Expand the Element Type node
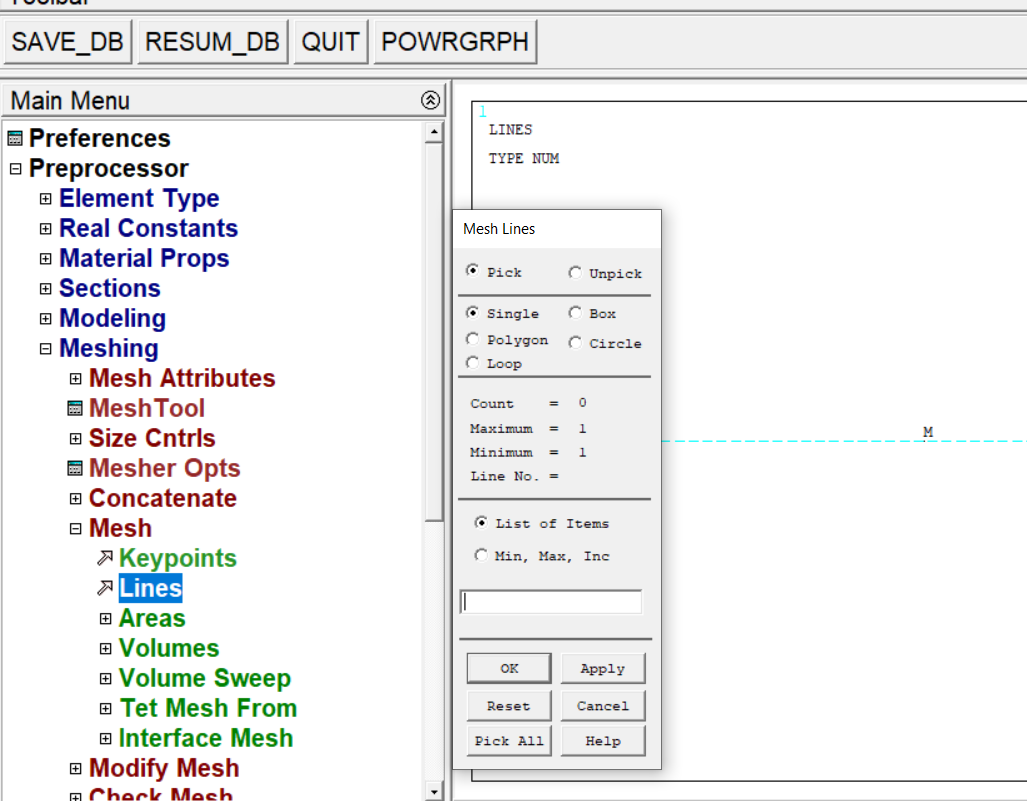 point(45,198)
